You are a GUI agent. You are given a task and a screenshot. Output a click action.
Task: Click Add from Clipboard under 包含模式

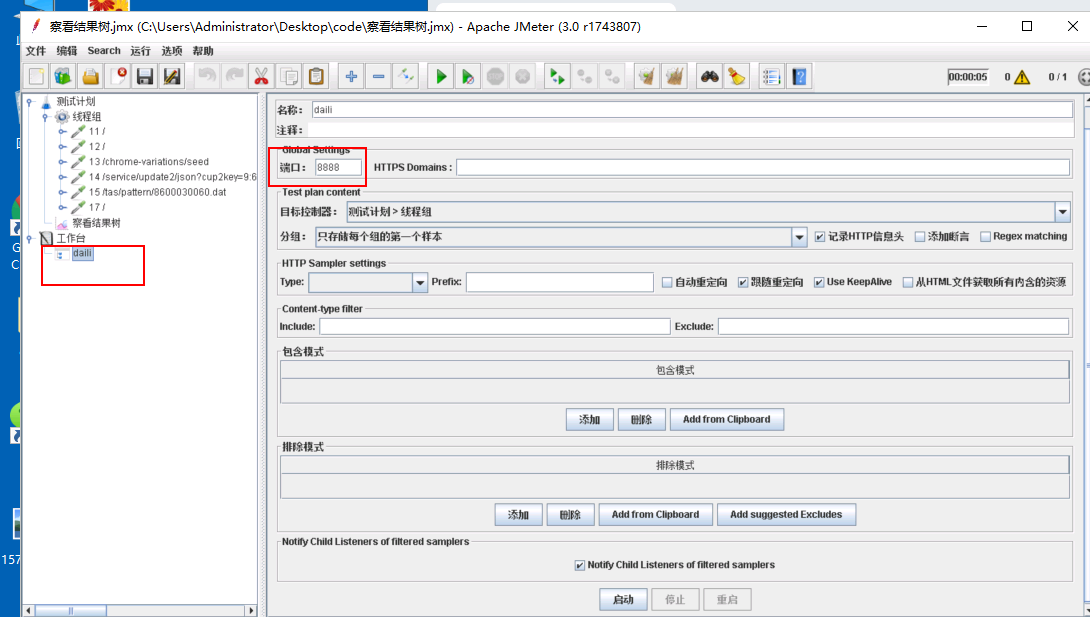pyautogui.click(x=726, y=420)
